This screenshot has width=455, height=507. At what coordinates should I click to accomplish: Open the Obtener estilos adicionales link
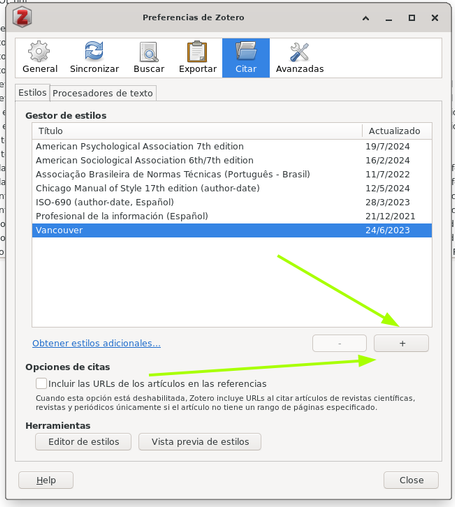point(96,343)
